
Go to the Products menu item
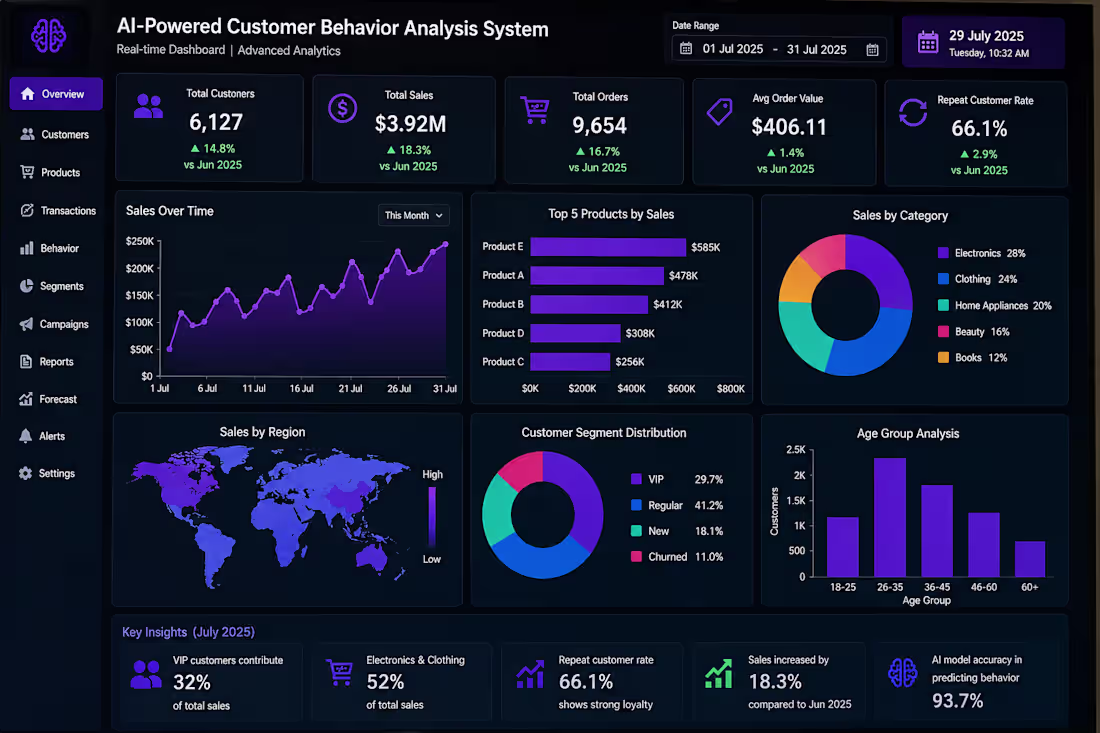(56, 172)
